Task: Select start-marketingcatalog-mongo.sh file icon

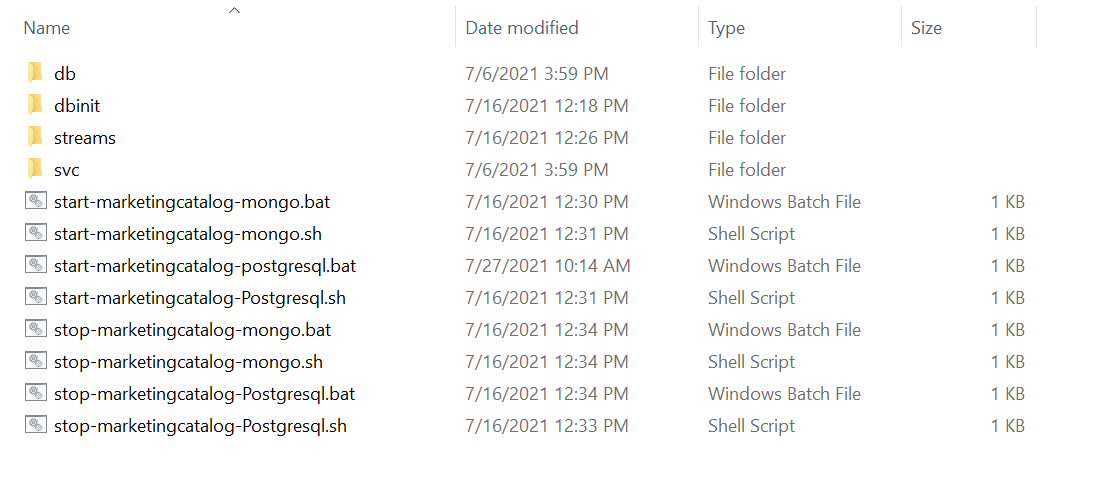Action: 36,233
